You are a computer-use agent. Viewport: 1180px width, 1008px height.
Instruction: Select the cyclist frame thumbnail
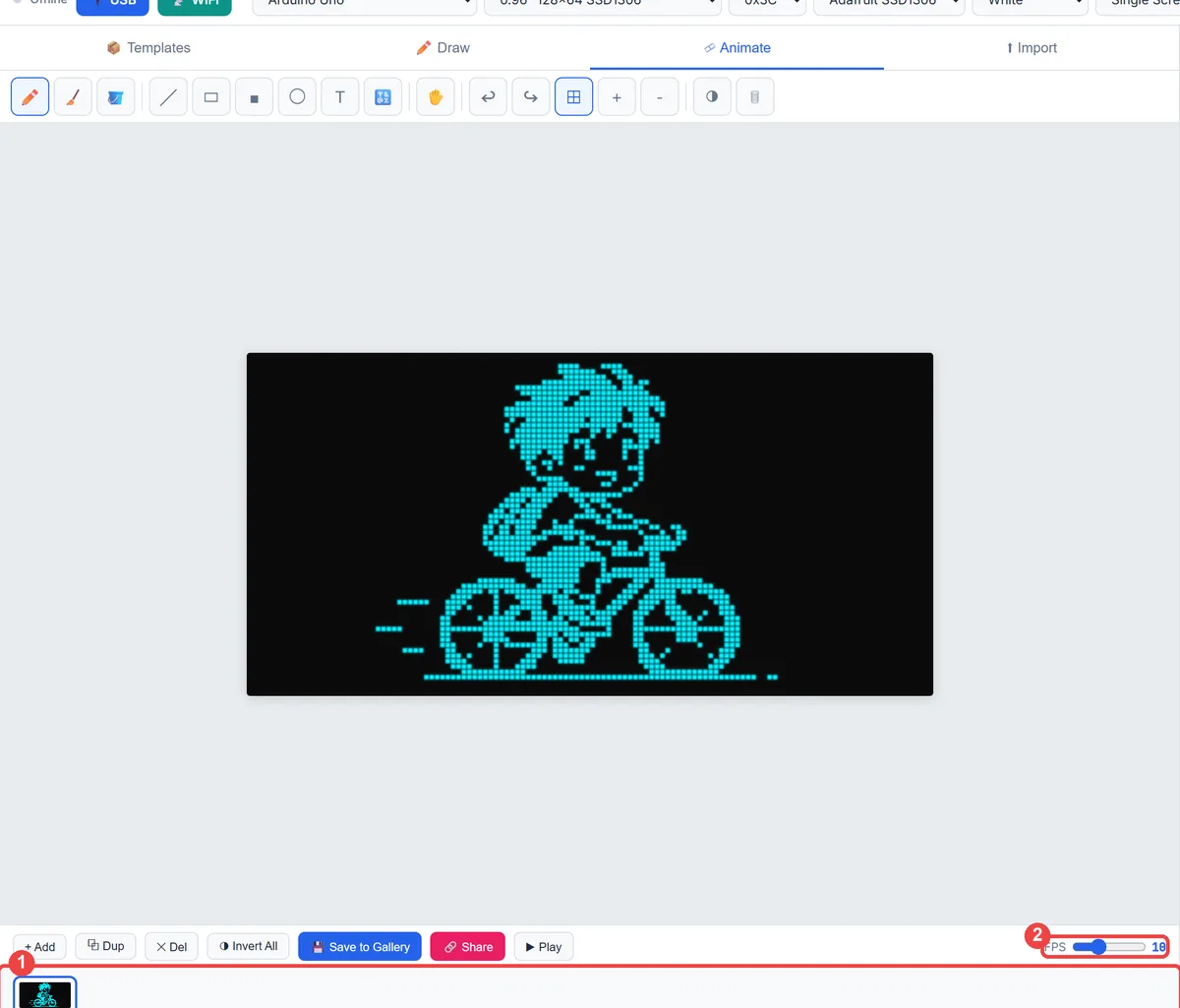[x=45, y=993]
